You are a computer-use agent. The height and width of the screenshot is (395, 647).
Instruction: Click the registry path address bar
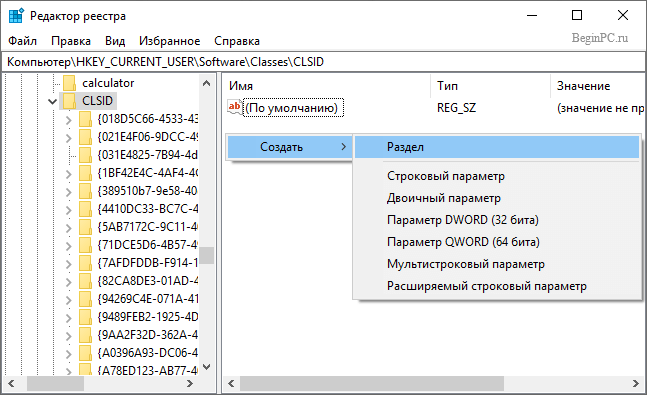point(323,62)
